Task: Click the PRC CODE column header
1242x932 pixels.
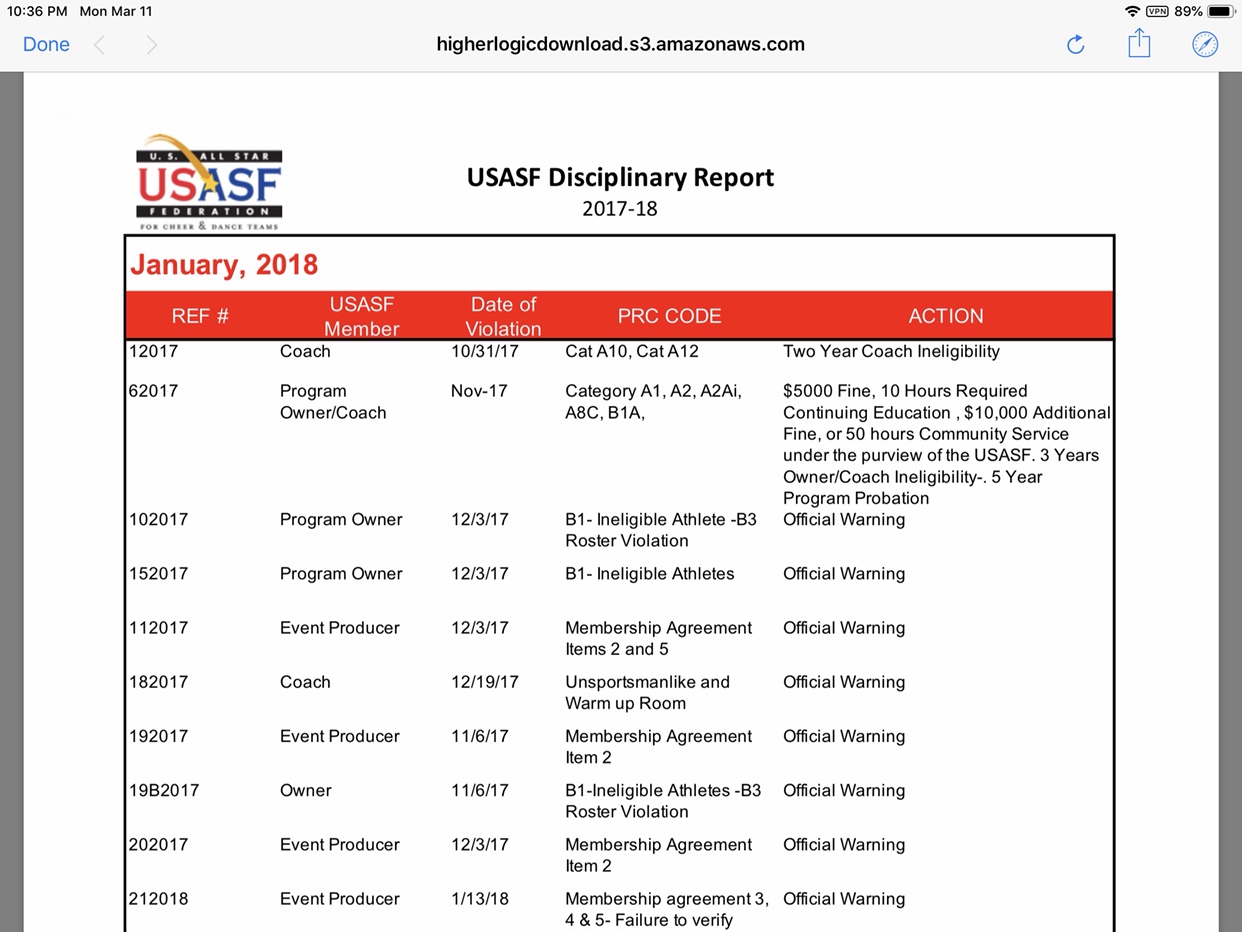Action: pyautogui.click(x=669, y=316)
